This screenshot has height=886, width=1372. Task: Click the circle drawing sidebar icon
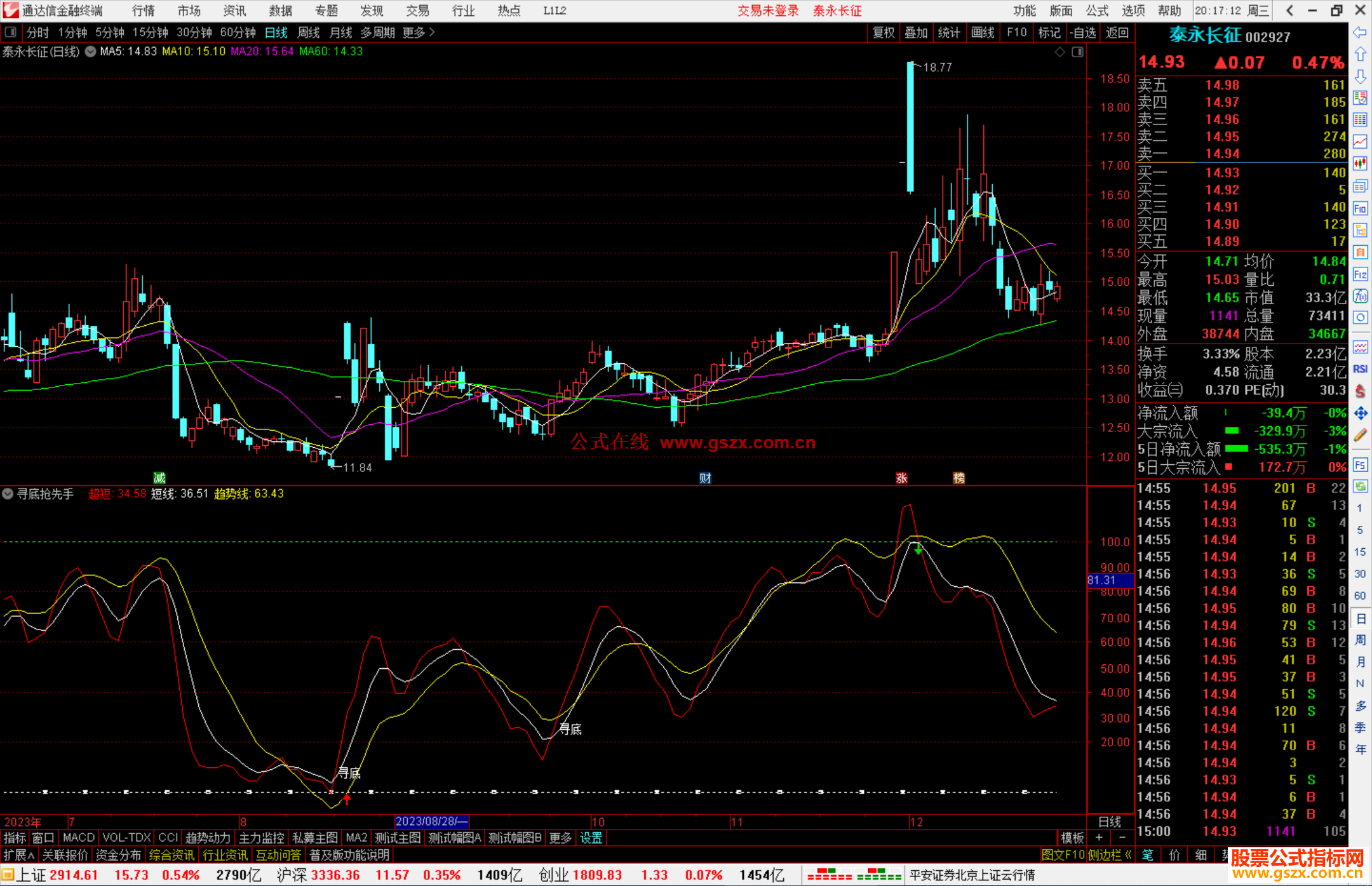[1360, 318]
